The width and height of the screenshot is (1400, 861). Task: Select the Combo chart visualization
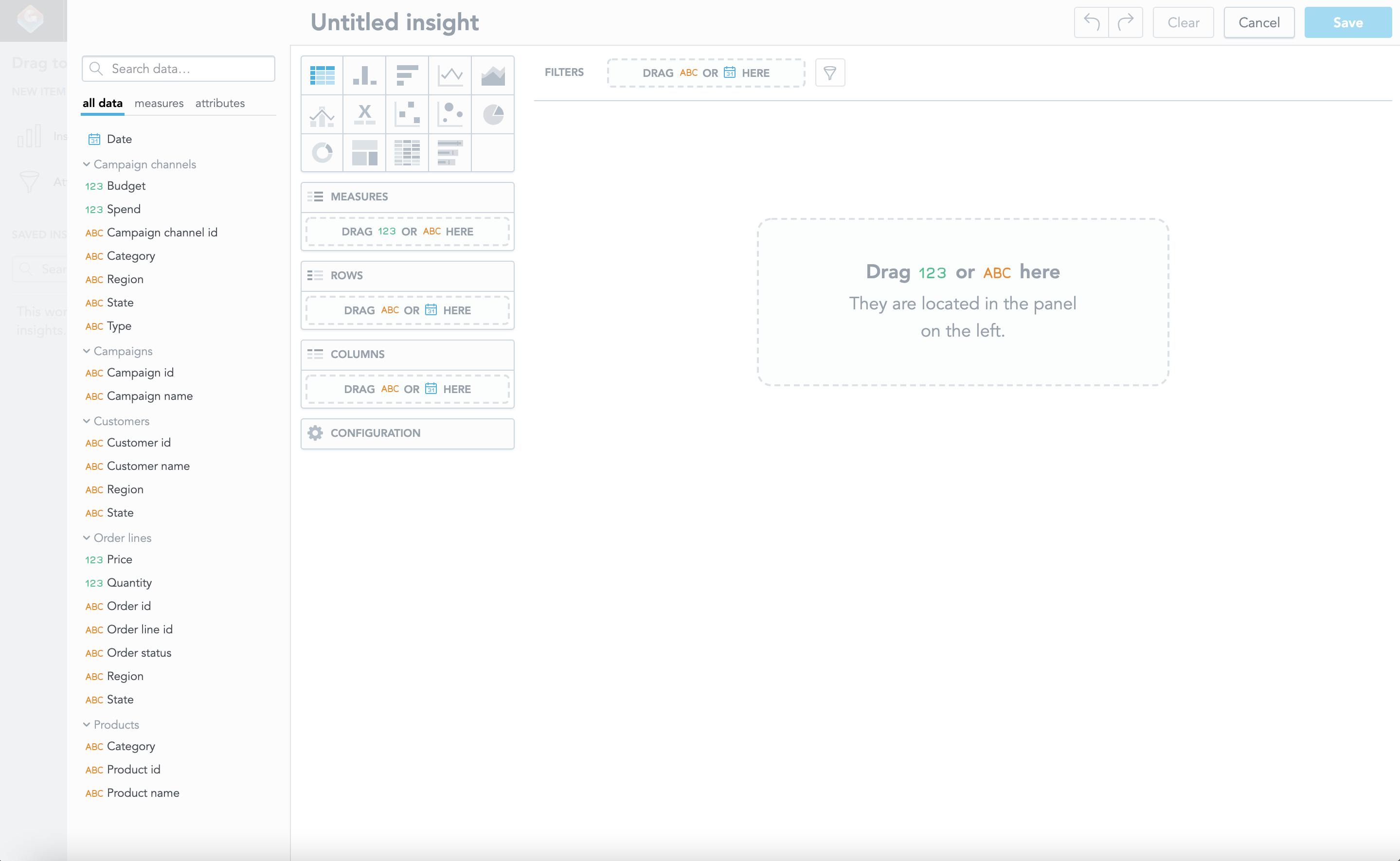[x=322, y=114]
